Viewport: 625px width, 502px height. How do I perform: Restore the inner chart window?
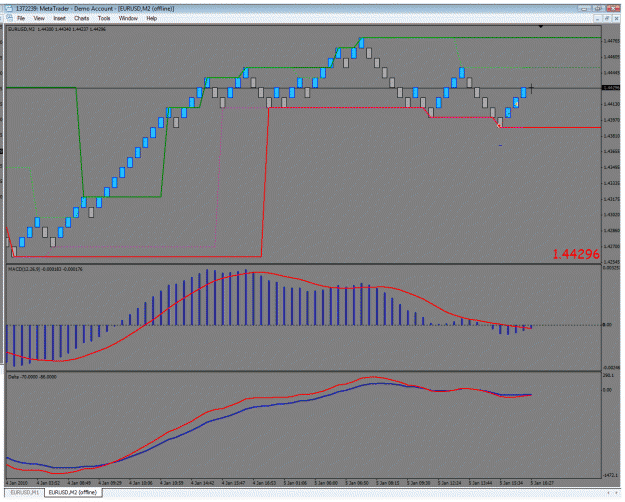[x=607, y=19]
